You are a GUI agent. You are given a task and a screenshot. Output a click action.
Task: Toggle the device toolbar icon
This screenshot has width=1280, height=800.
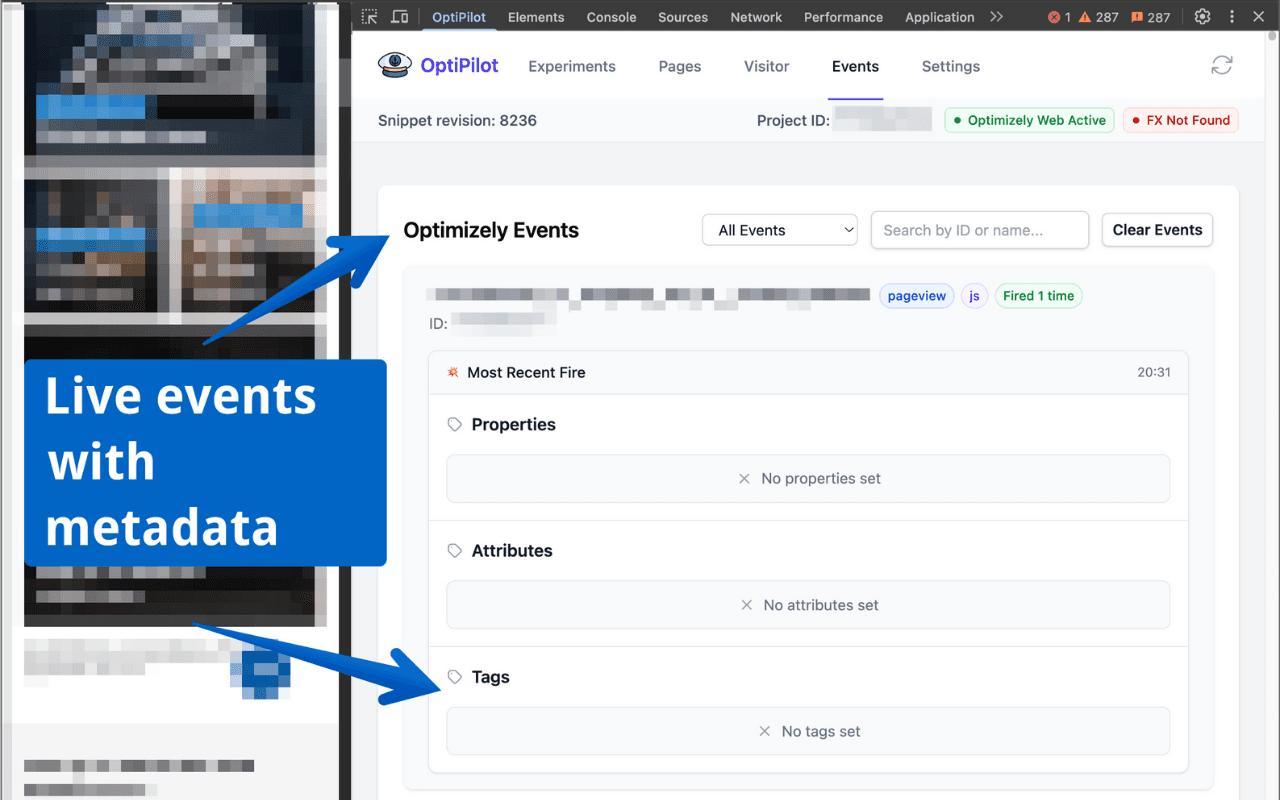point(399,17)
